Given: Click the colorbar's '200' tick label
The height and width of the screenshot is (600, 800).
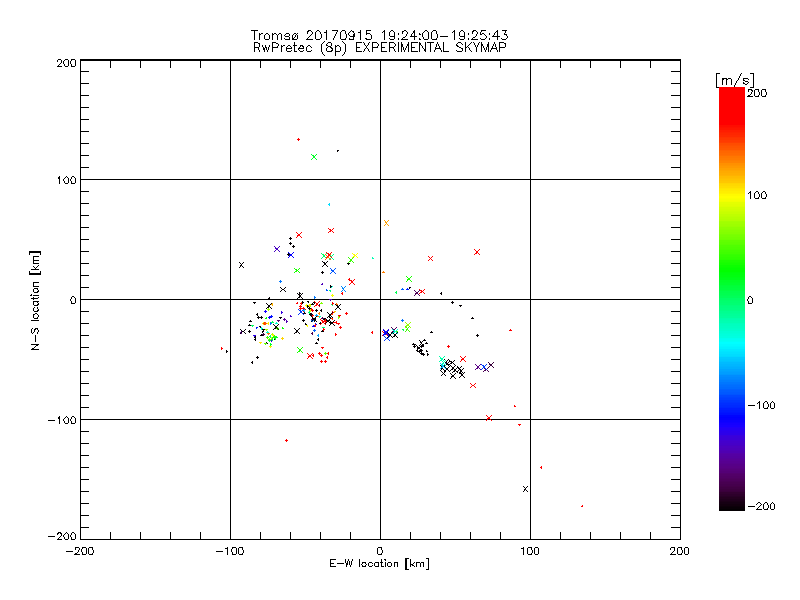Looking at the screenshot, I should coord(757,93).
